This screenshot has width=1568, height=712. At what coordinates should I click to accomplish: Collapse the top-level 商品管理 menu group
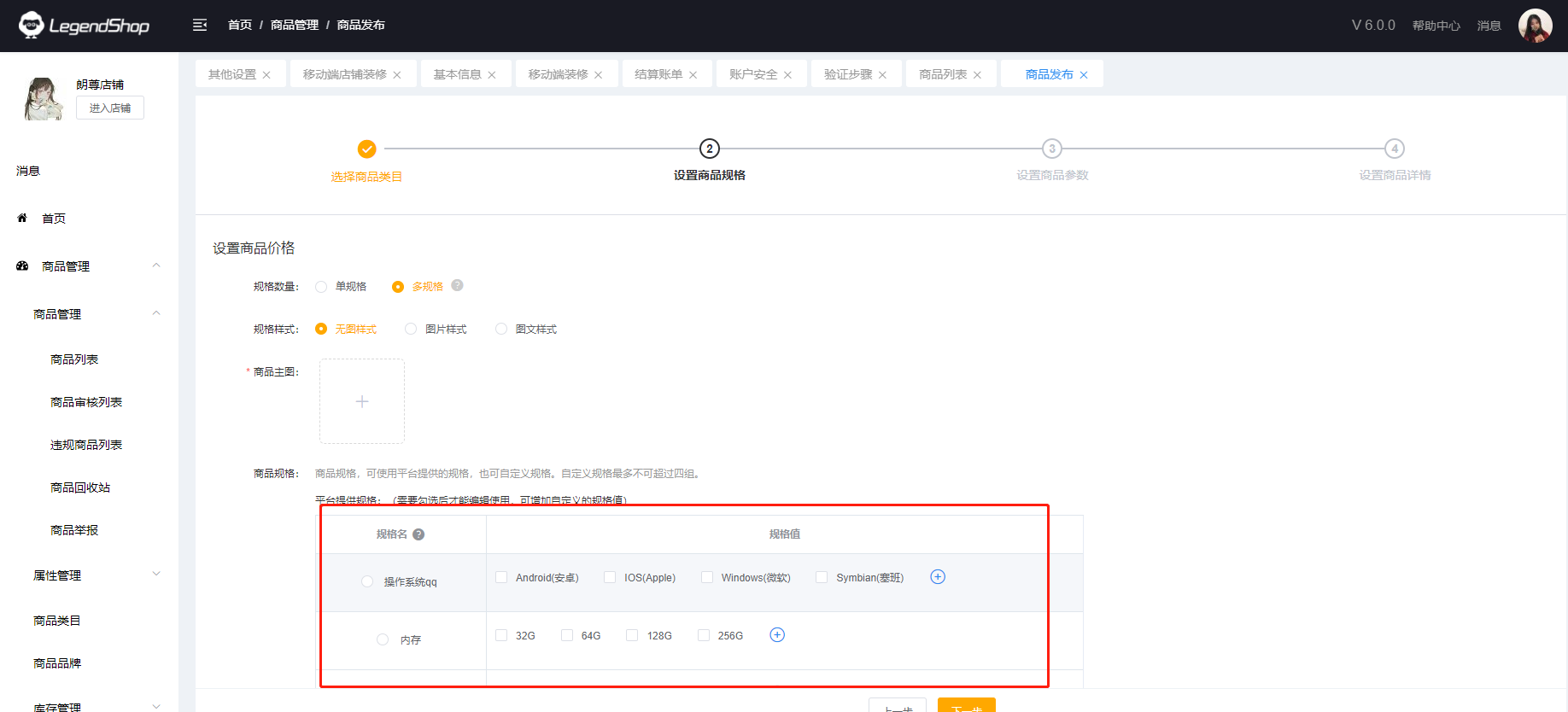tap(156, 266)
